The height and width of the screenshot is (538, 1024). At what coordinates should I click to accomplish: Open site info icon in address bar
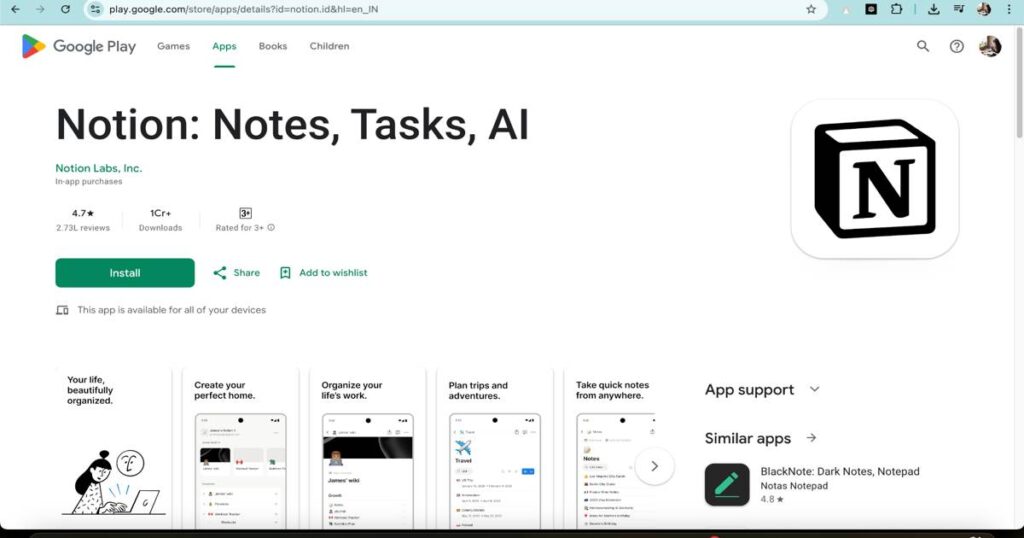pos(95,9)
